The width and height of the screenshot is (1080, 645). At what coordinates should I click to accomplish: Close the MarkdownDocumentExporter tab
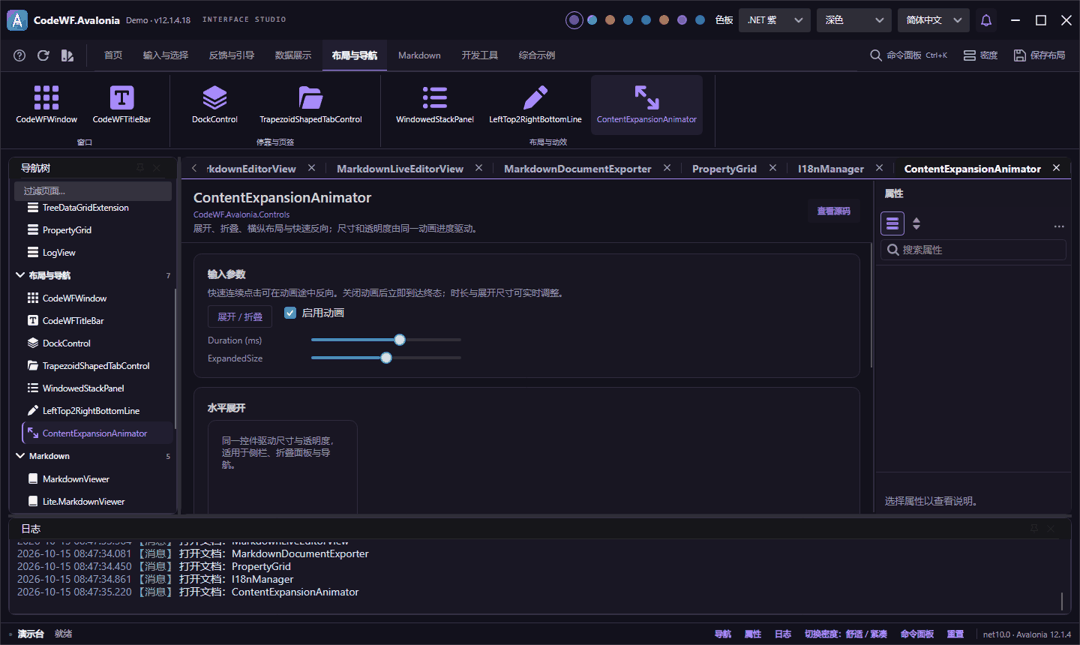click(667, 168)
